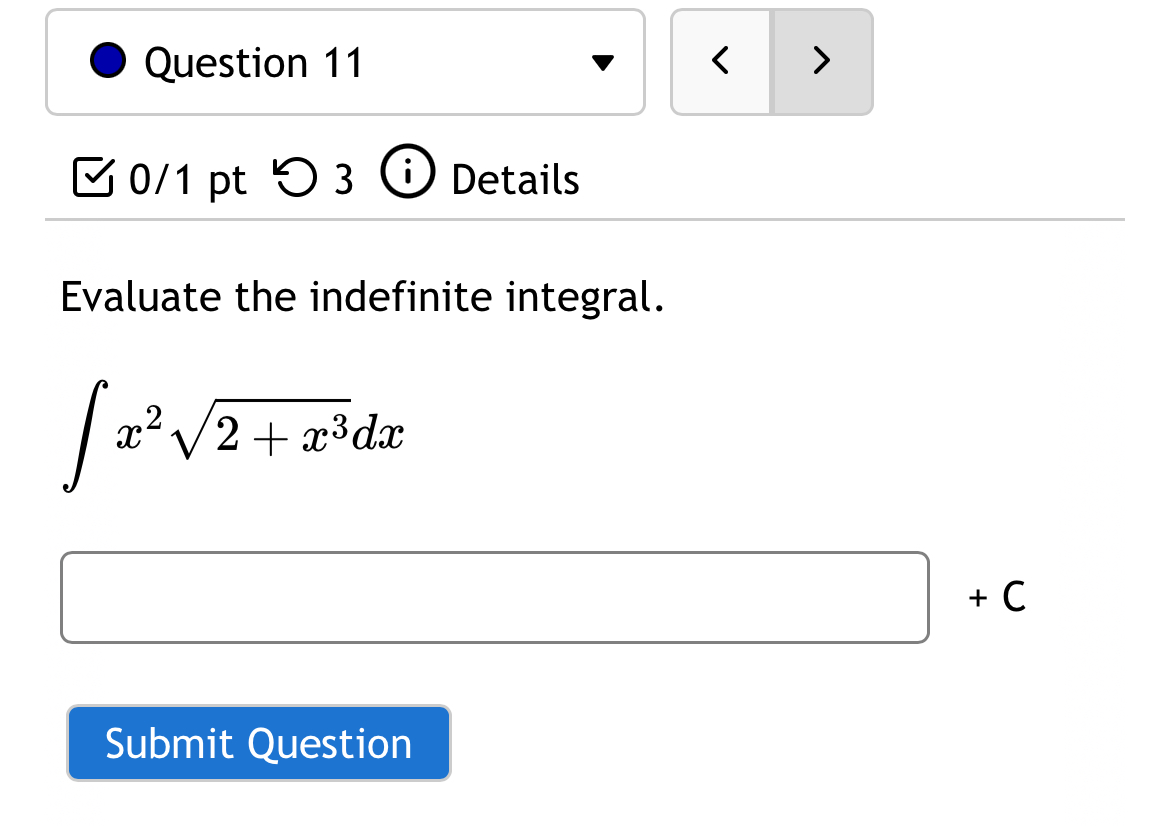Click the checkmark inside the score box icon
Viewport: 1170px width, 826px height.
pos(95,178)
